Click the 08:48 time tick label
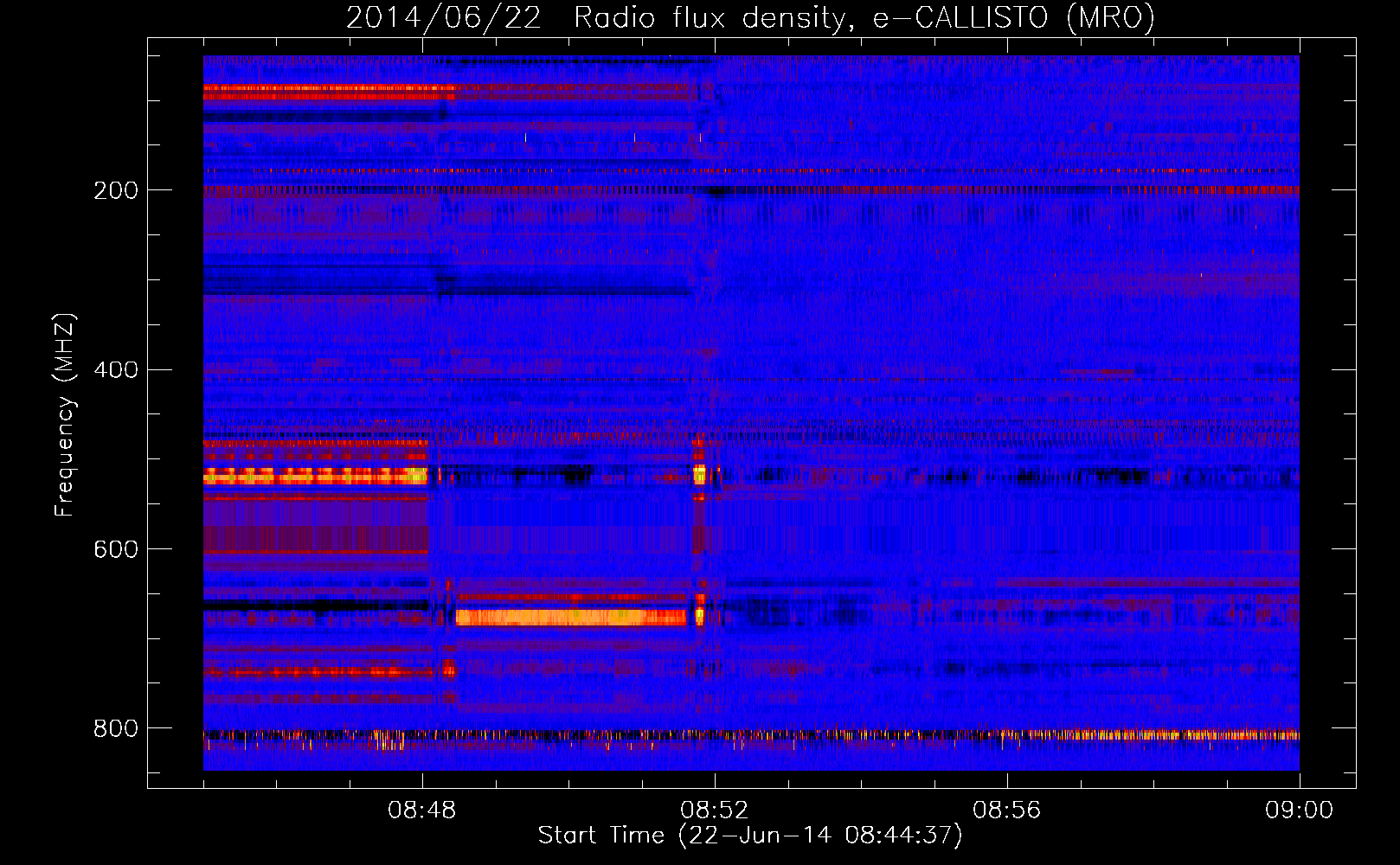 422,811
